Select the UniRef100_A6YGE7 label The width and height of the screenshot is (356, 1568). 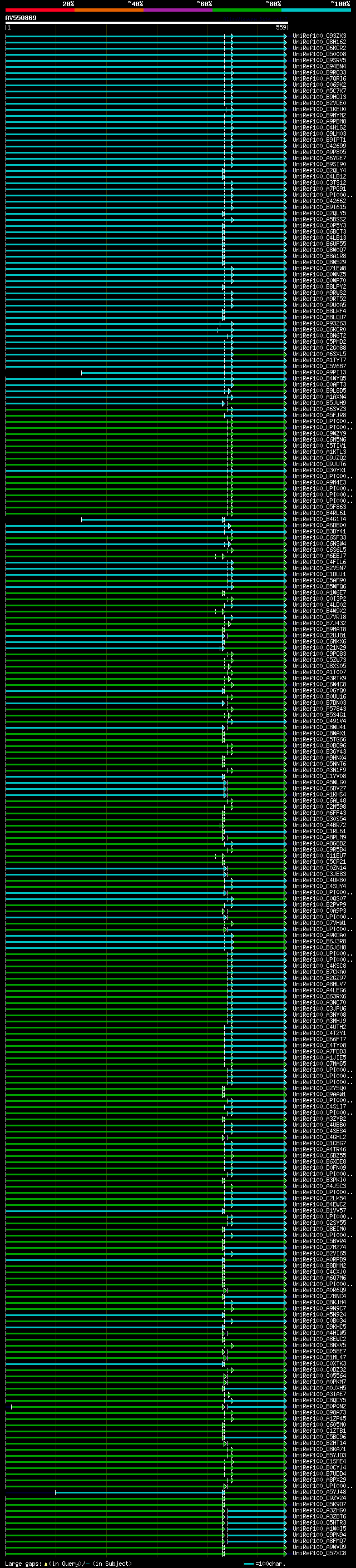[319, 159]
